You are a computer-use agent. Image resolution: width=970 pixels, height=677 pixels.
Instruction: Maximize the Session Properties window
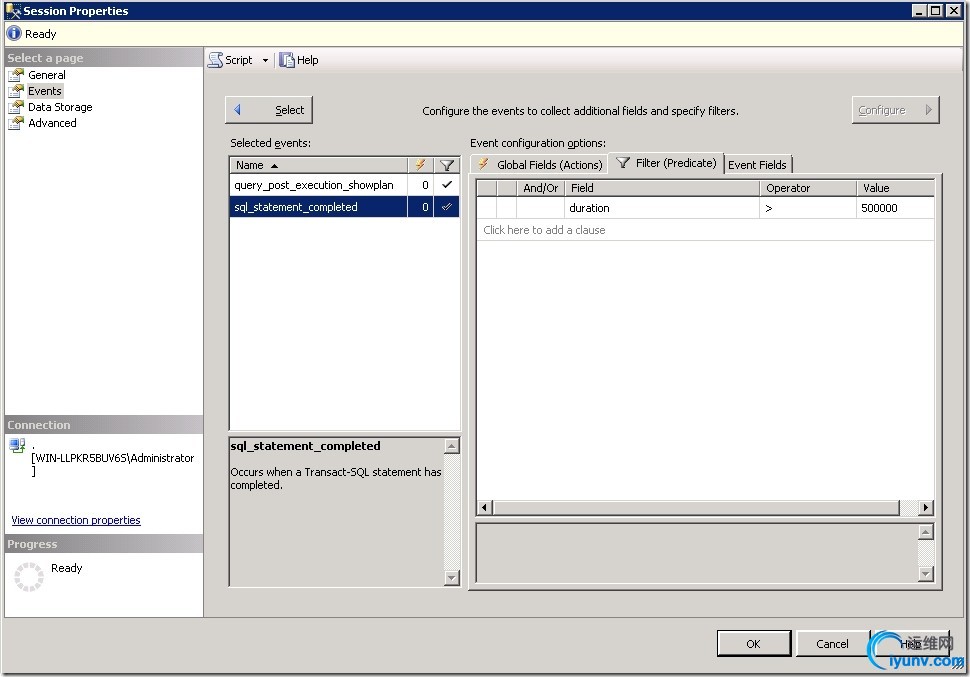936,11
